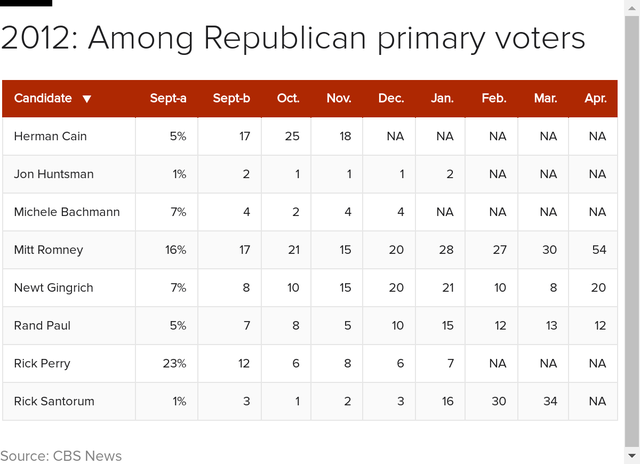Screen dimensions: 640x464
Task: Sort table by Candidate column header
Action: pos(43,98)
